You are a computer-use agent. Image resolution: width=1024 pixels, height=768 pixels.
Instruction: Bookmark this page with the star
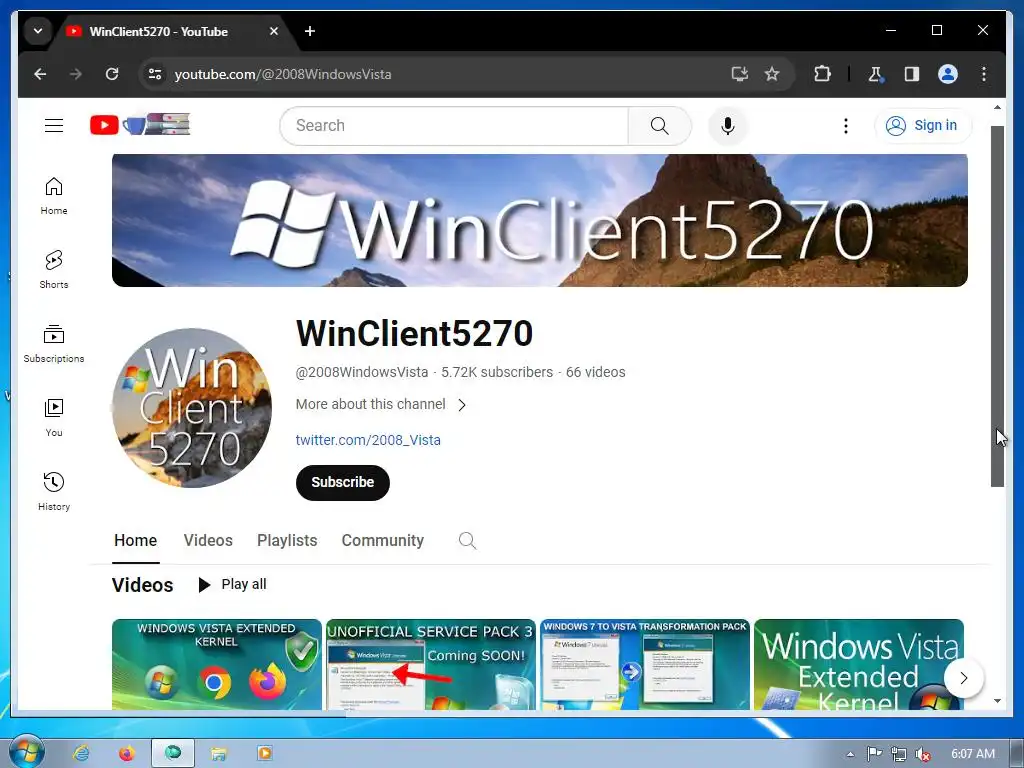pyautogui.click(x=772, y=74)
